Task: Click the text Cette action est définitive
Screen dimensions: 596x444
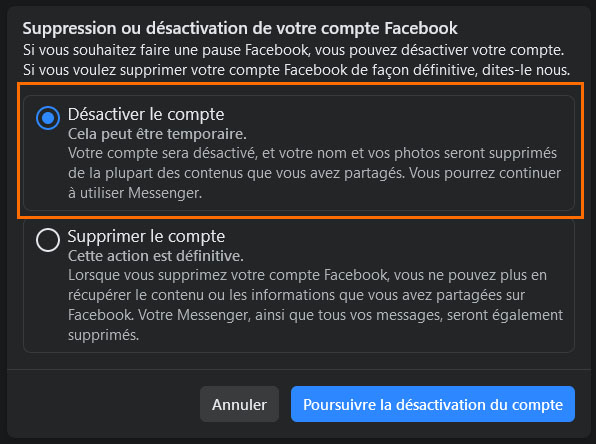Action: [x=156, y=256]
